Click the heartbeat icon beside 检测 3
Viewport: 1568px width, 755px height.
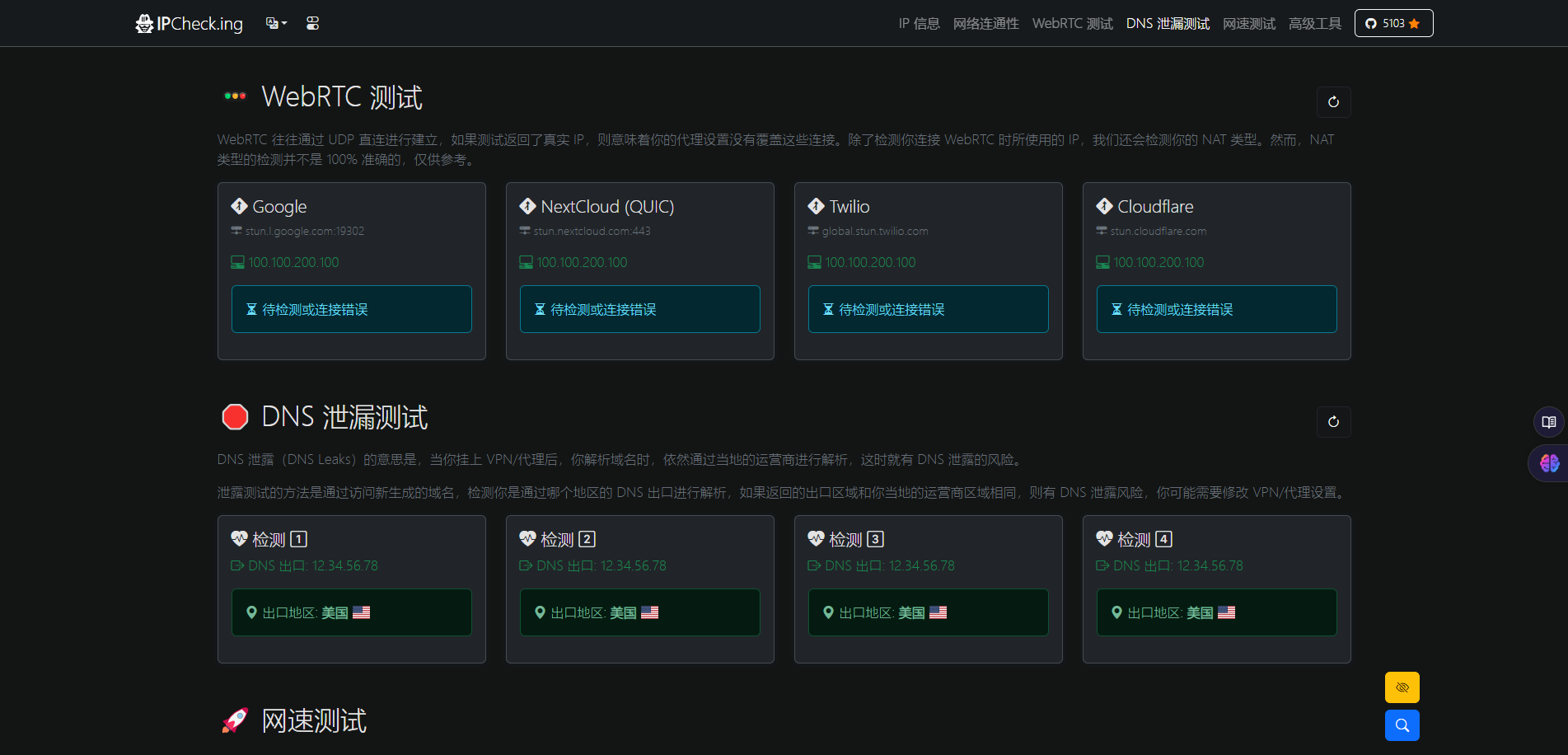[x=816, y=539]
